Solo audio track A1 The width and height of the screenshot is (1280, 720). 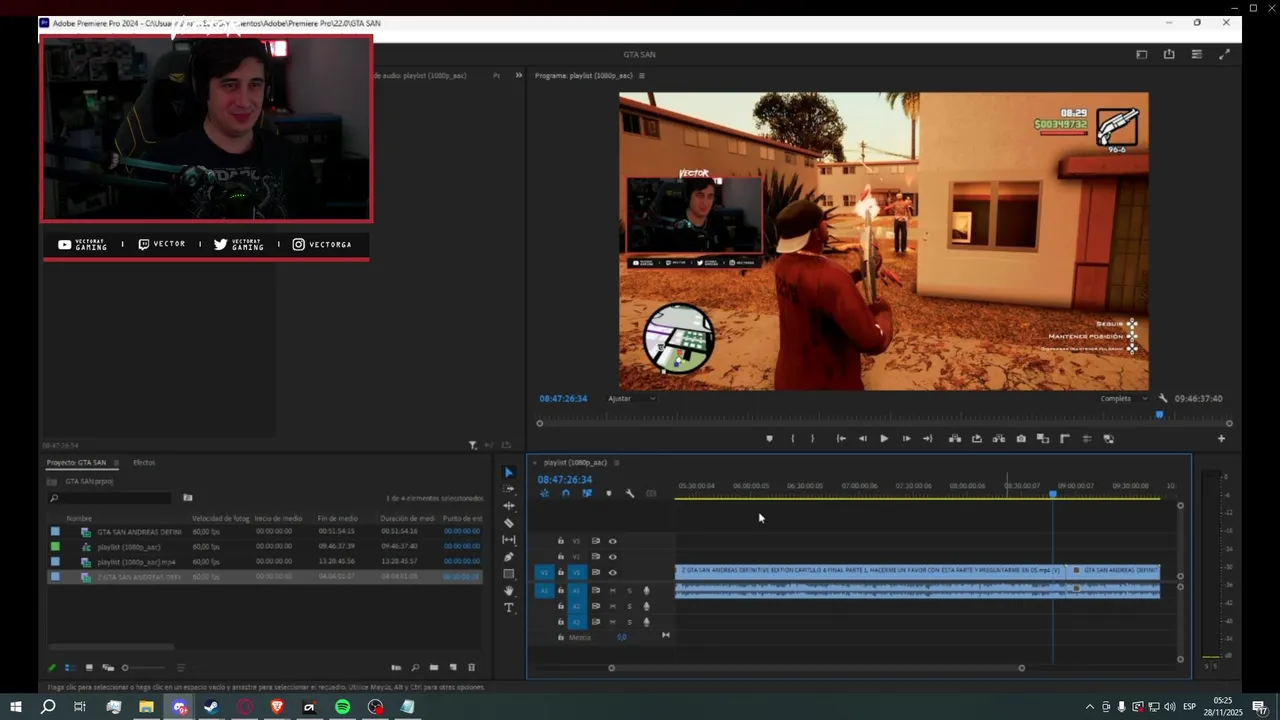pos(629,591)
